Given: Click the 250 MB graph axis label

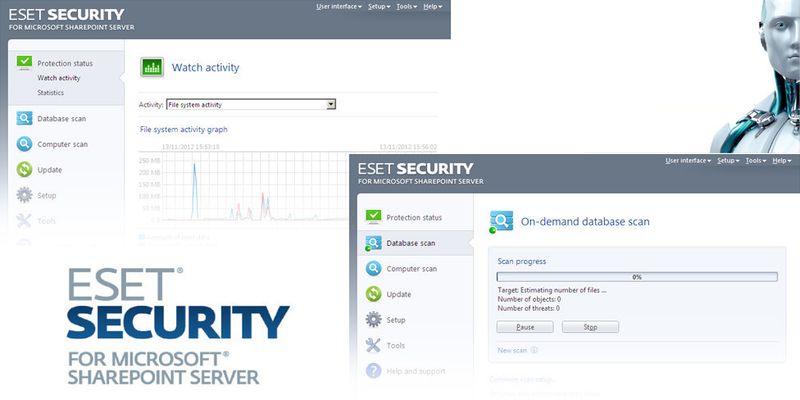Looking at the screenshot, I should (x=149, y=161).
